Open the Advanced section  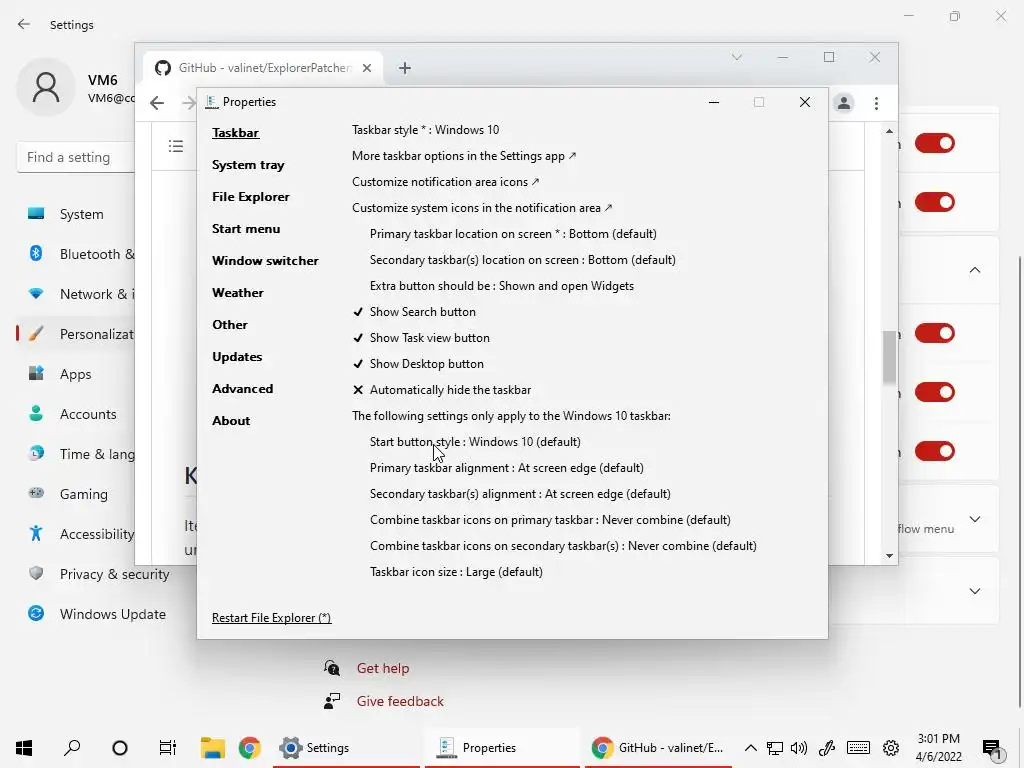242,389
